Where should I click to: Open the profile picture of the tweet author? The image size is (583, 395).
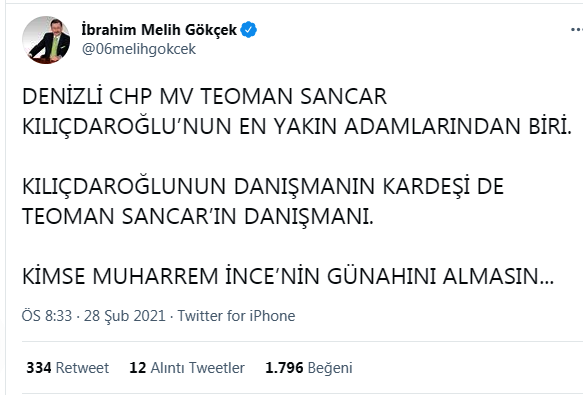(x=46, y=40)
